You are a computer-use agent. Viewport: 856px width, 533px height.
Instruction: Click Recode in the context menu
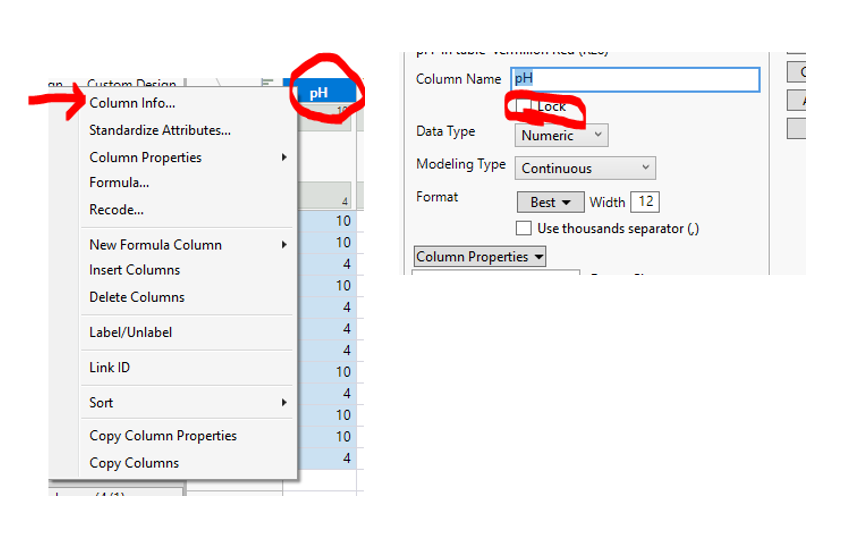click(116, 210)
